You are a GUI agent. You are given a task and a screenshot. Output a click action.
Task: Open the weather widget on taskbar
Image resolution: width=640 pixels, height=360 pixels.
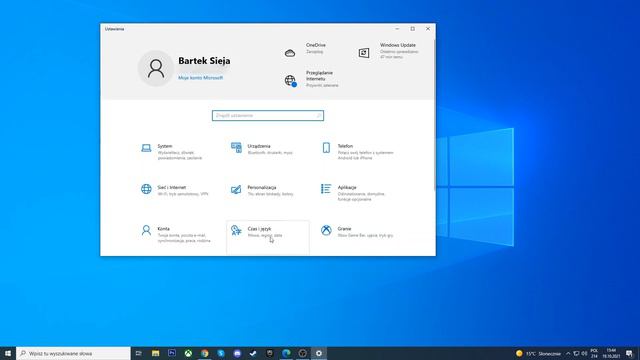[x=538, y=353]
